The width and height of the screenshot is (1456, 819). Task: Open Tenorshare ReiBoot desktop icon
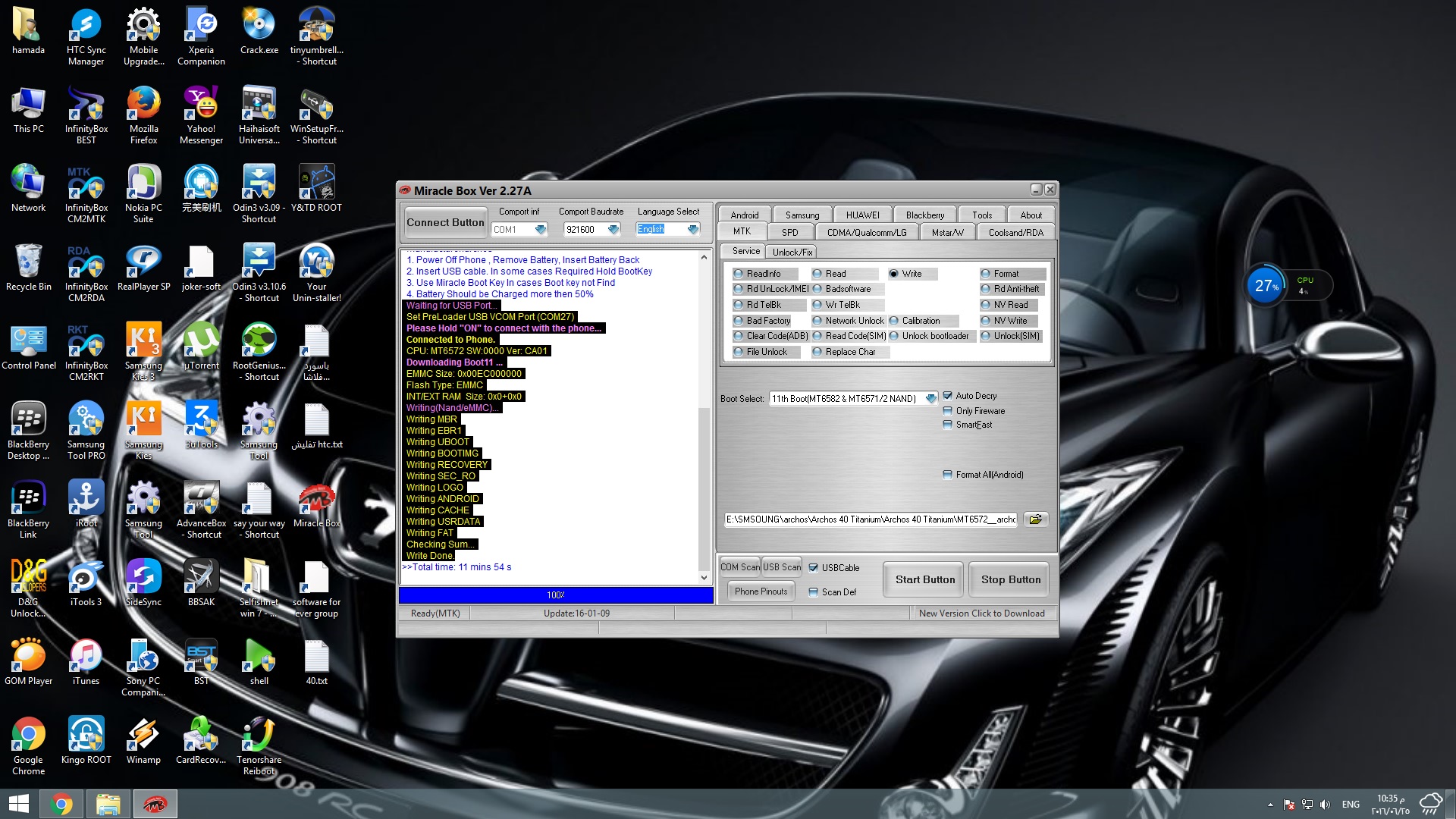click(259, 747)
